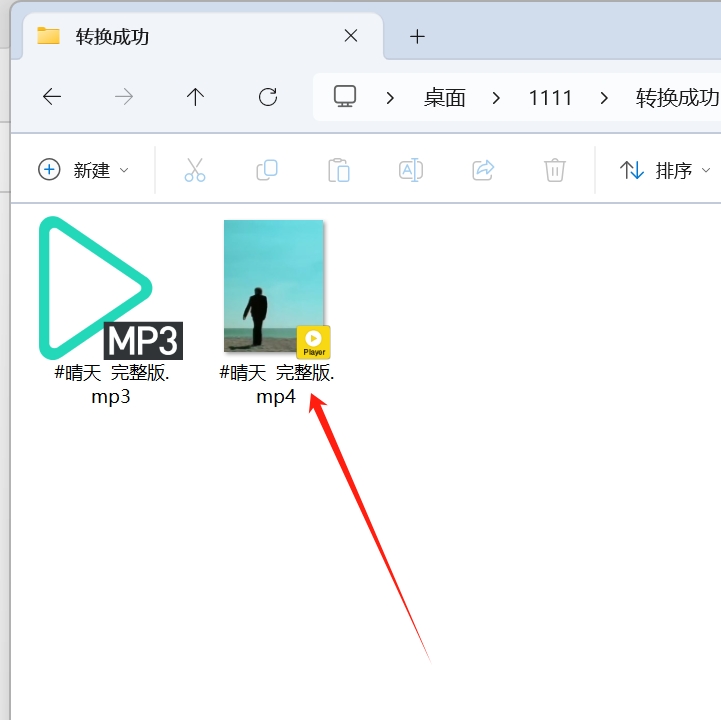Open the 新建 new item menu
The width and height of the screenshot is (721, 720).
tap(83, 170)
